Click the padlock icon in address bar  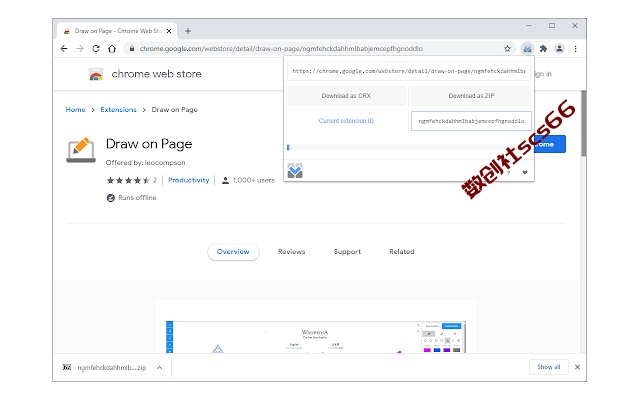pyautogui.click(x=131, y=49)
